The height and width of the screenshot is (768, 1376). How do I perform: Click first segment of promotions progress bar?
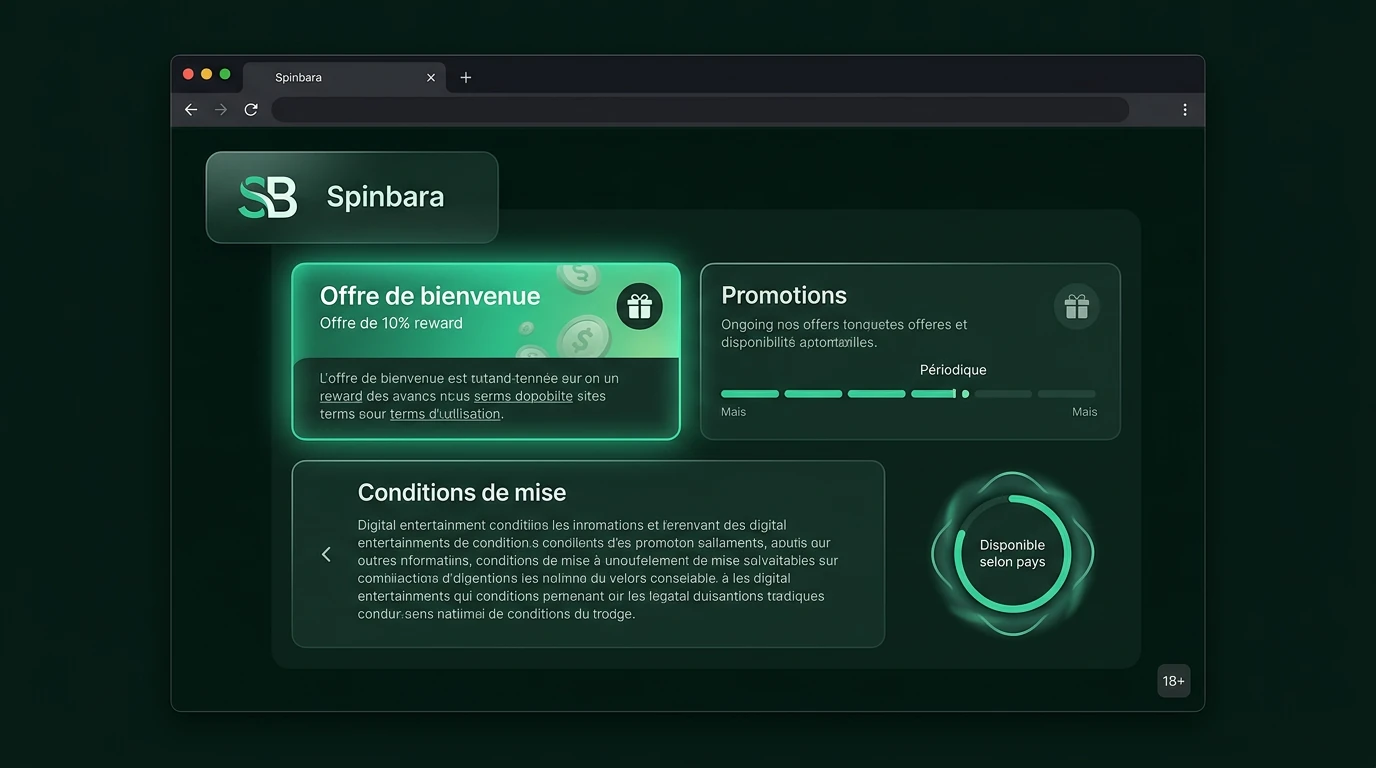point(750,394)
